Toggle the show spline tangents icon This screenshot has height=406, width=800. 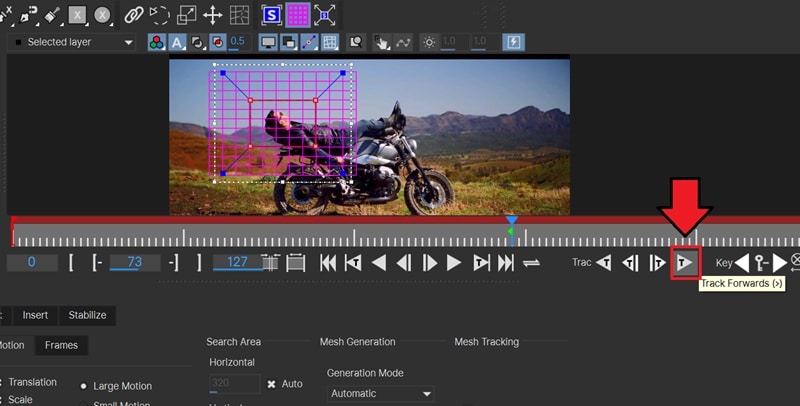coord(309,42)
